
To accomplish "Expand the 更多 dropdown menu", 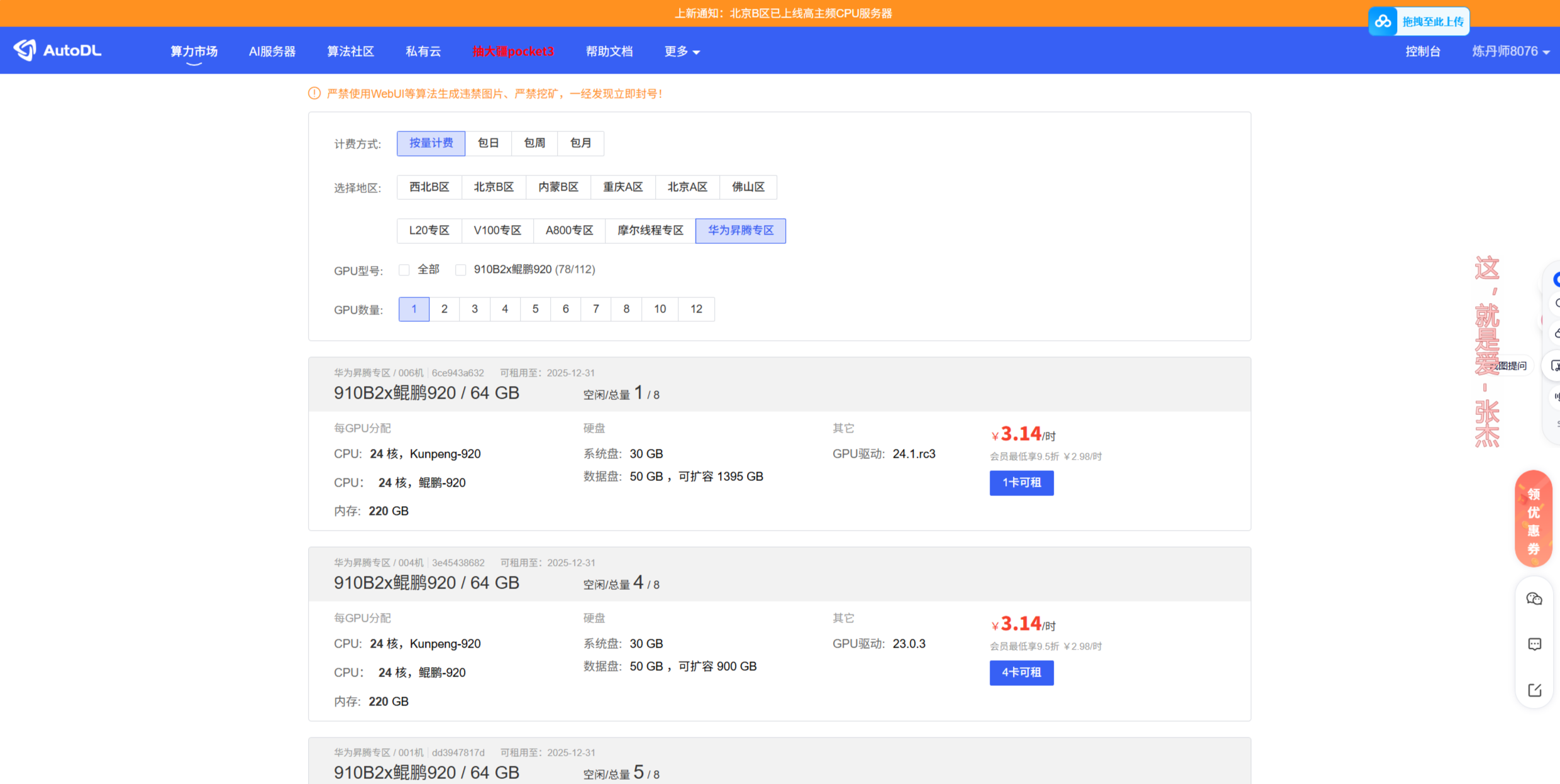I will point(682,52).
